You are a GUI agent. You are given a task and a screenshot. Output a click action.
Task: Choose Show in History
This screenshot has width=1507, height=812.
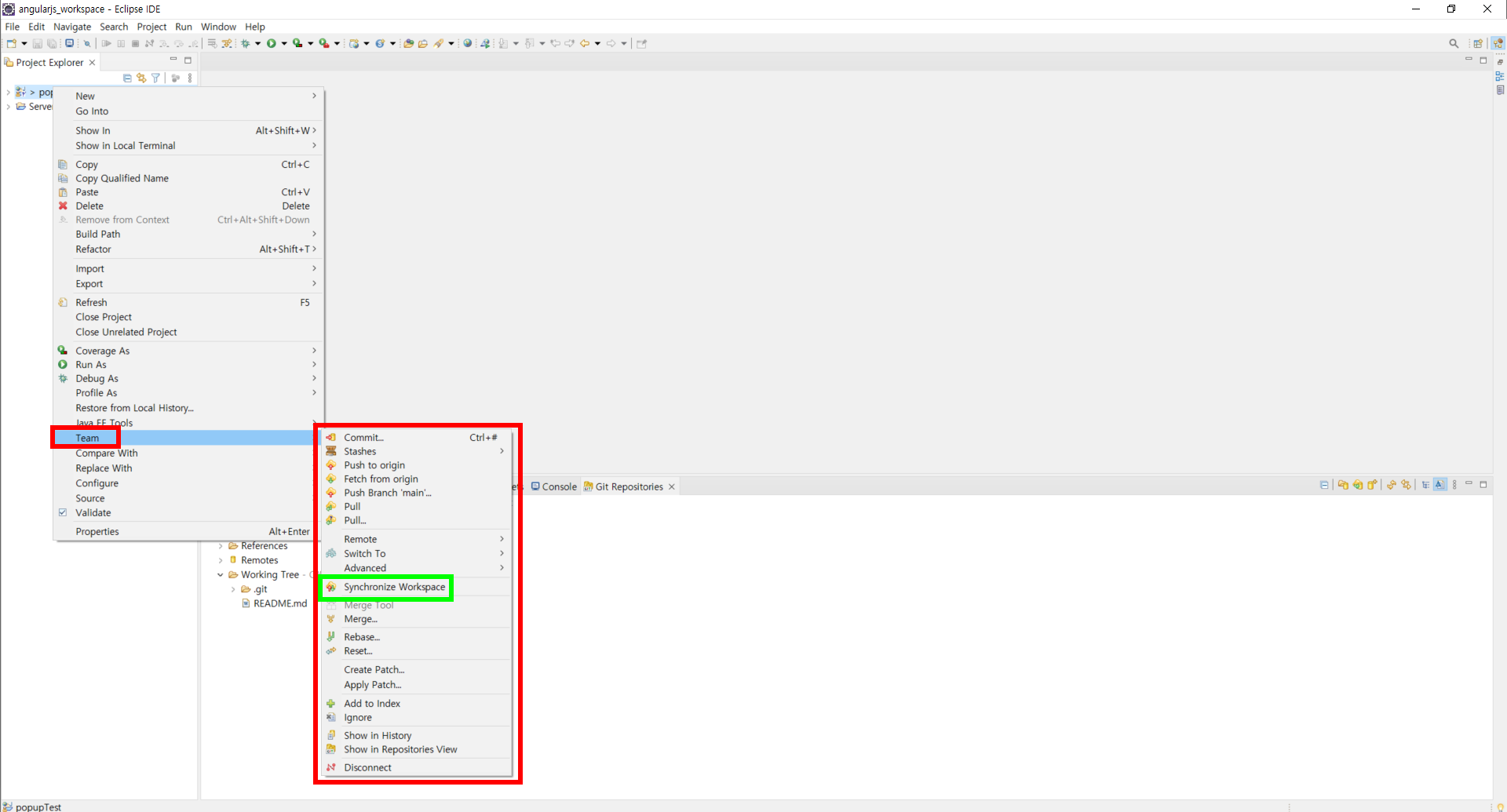point(417,736)
